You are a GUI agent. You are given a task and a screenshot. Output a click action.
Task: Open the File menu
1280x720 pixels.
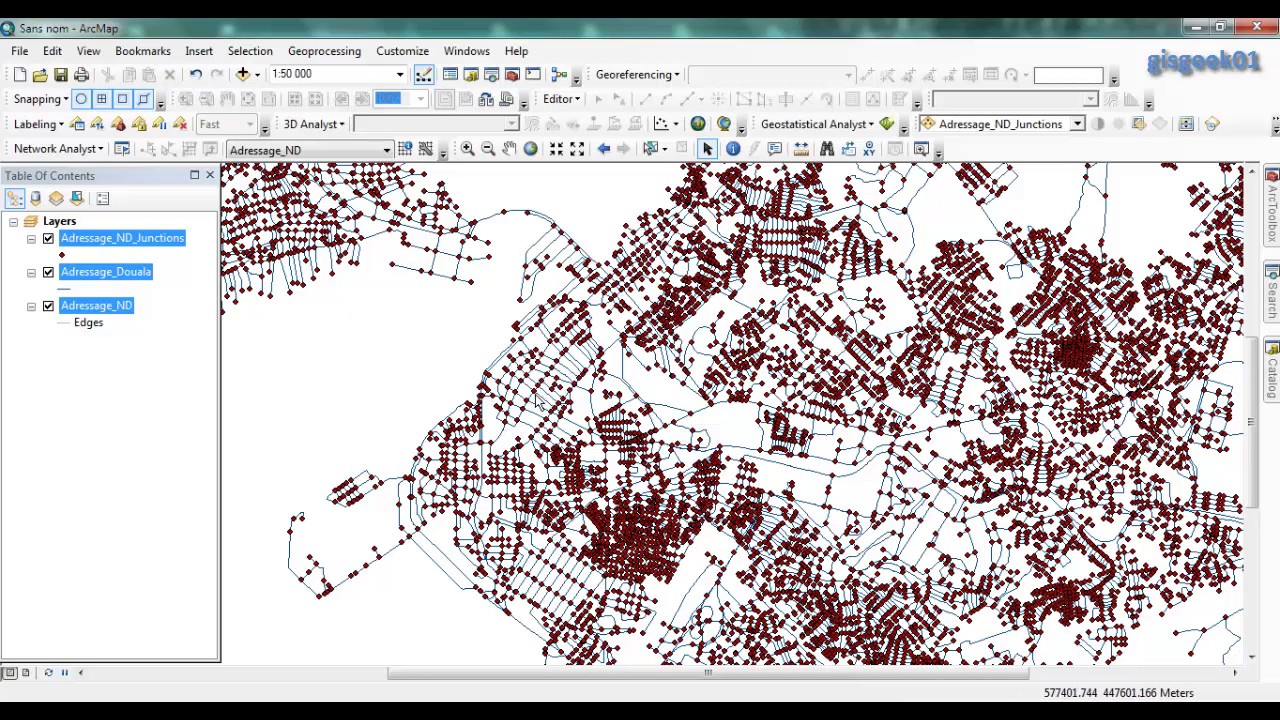pyautogui.click(x=20, y=51)
